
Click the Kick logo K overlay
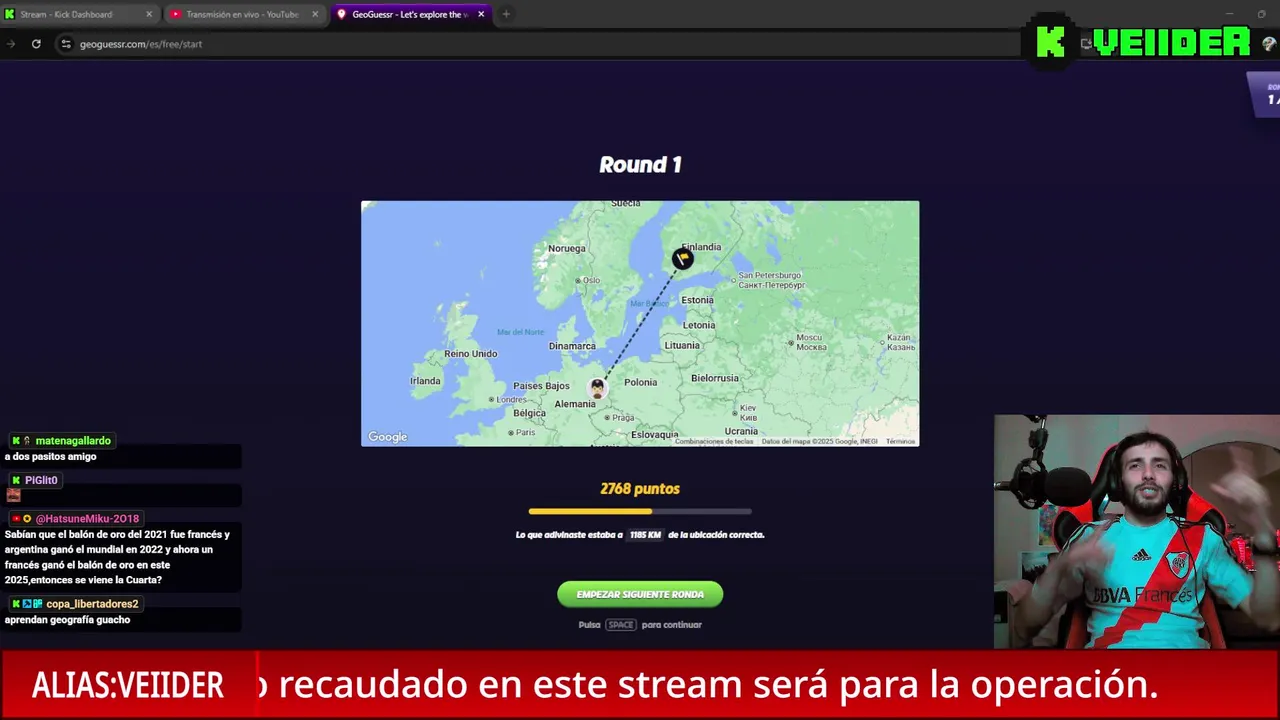(1050, 41)
